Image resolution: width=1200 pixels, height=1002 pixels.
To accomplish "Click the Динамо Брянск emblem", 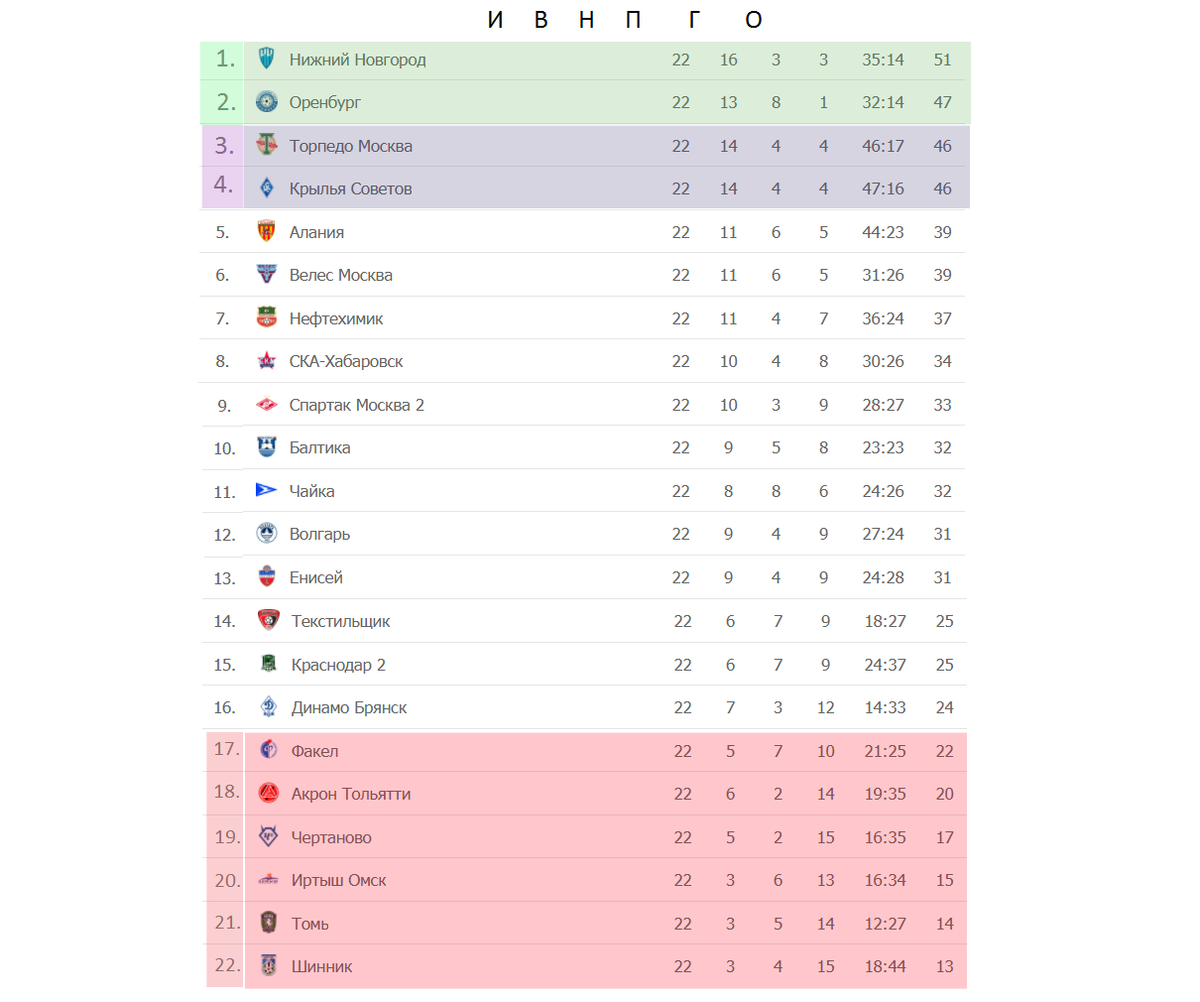I will point(268,707).
